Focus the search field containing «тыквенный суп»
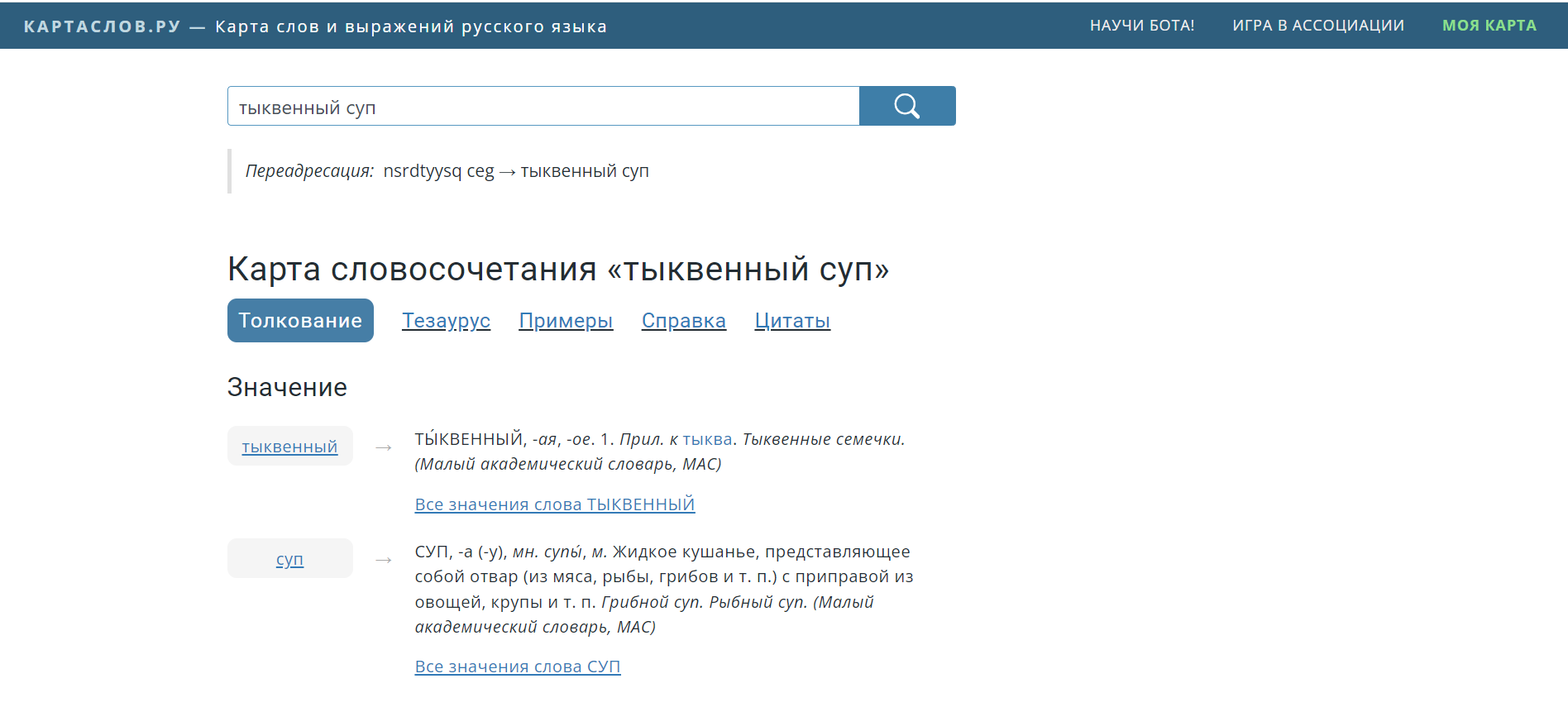Image resolution: width=1568 pixels, height=712 pixels. (x=543, y=106)
